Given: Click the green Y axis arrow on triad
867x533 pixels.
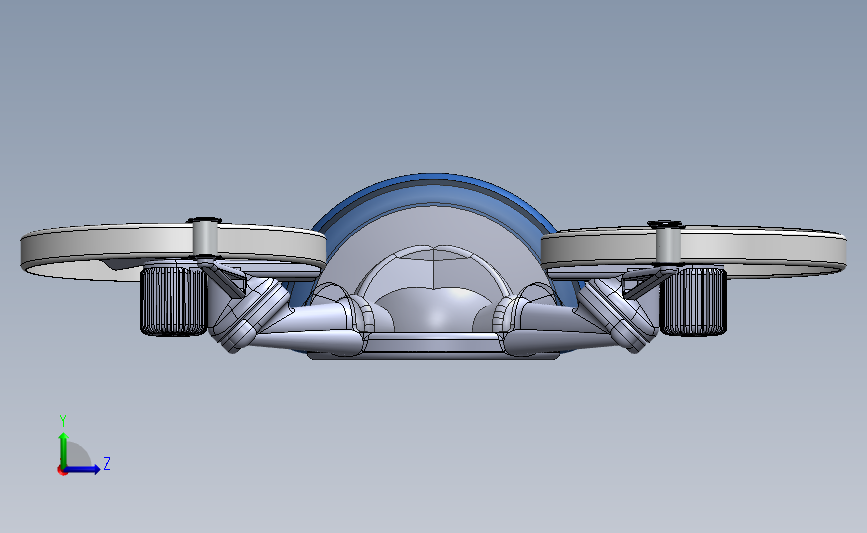Looking at the screenshot, I should (x=63, y=449).
